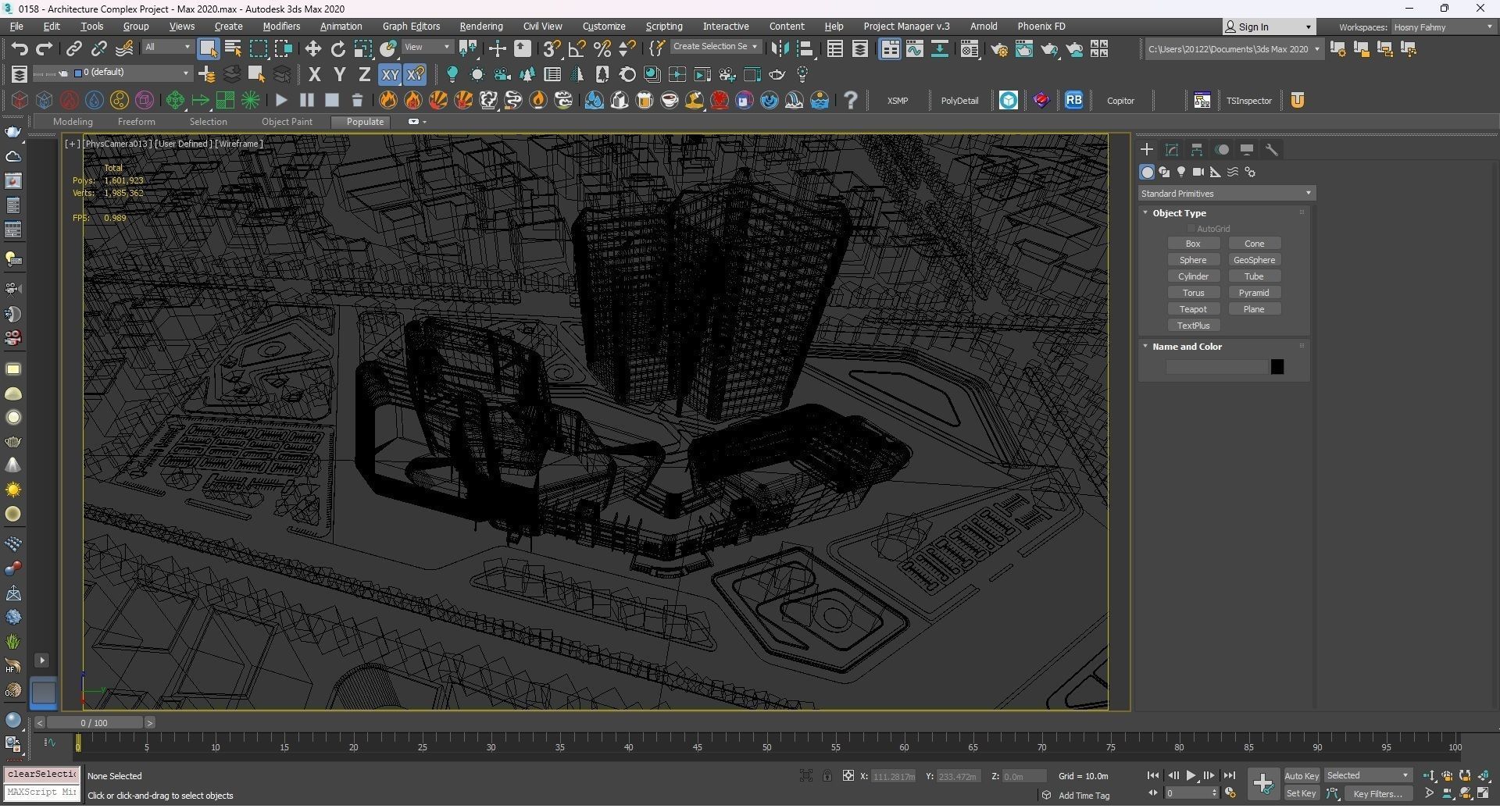The width and height of the screenshot is (1500, 812).
Task: Open the Workspaces dropdown
Action: pyautogui.click(x=1442, y=27)
